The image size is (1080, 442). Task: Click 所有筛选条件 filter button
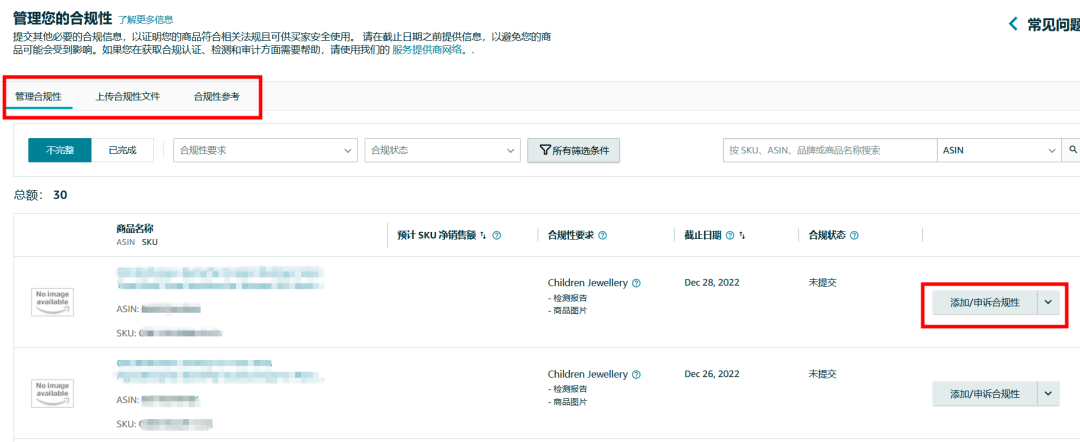pyautogui.click(x=573, y=150)
